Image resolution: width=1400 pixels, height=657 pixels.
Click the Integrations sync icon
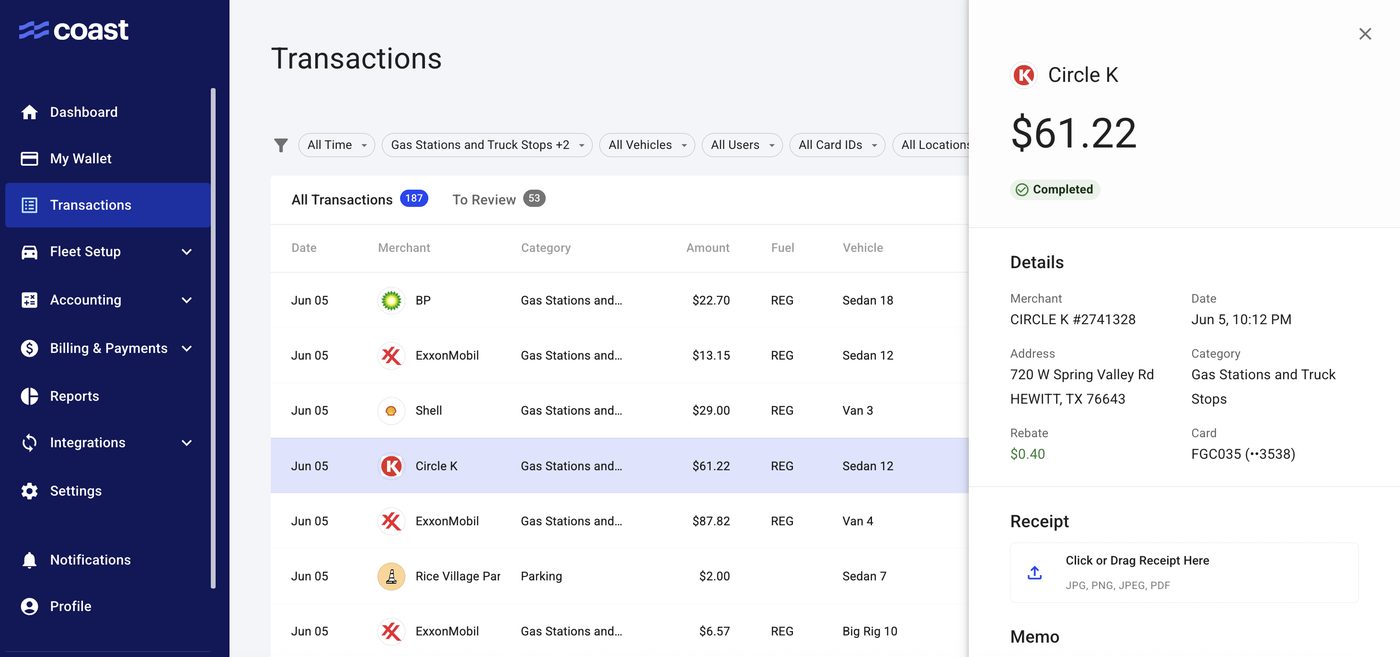click(x=30, y=443)
